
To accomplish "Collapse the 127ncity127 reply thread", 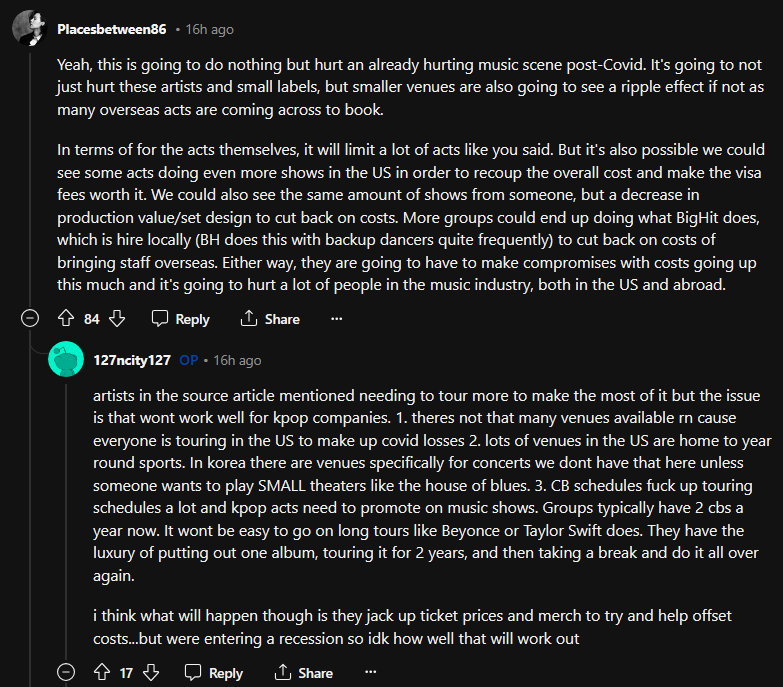I will point(66,672).
